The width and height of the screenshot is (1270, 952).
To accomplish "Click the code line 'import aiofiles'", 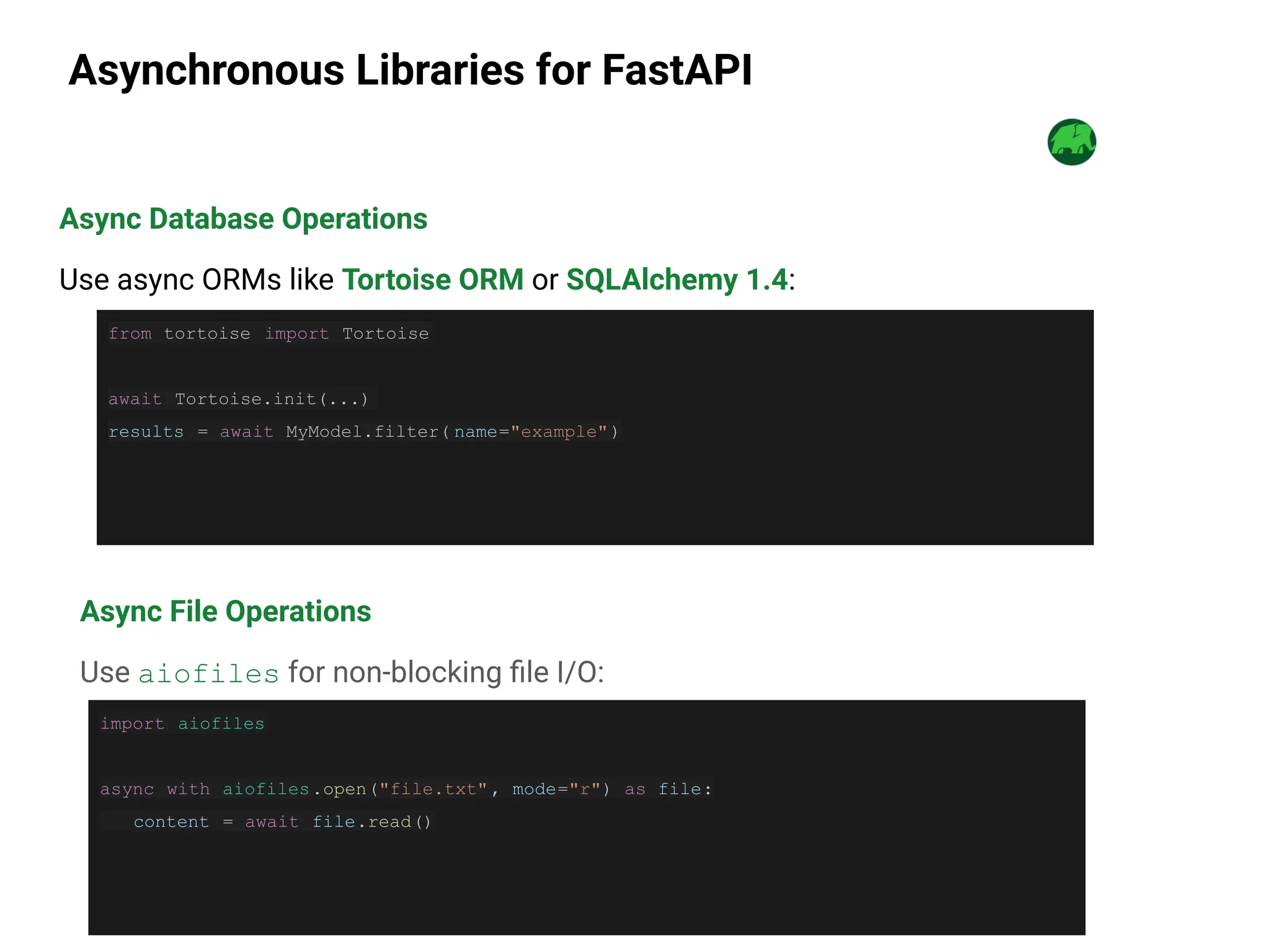I will click(x=182, y=724).
